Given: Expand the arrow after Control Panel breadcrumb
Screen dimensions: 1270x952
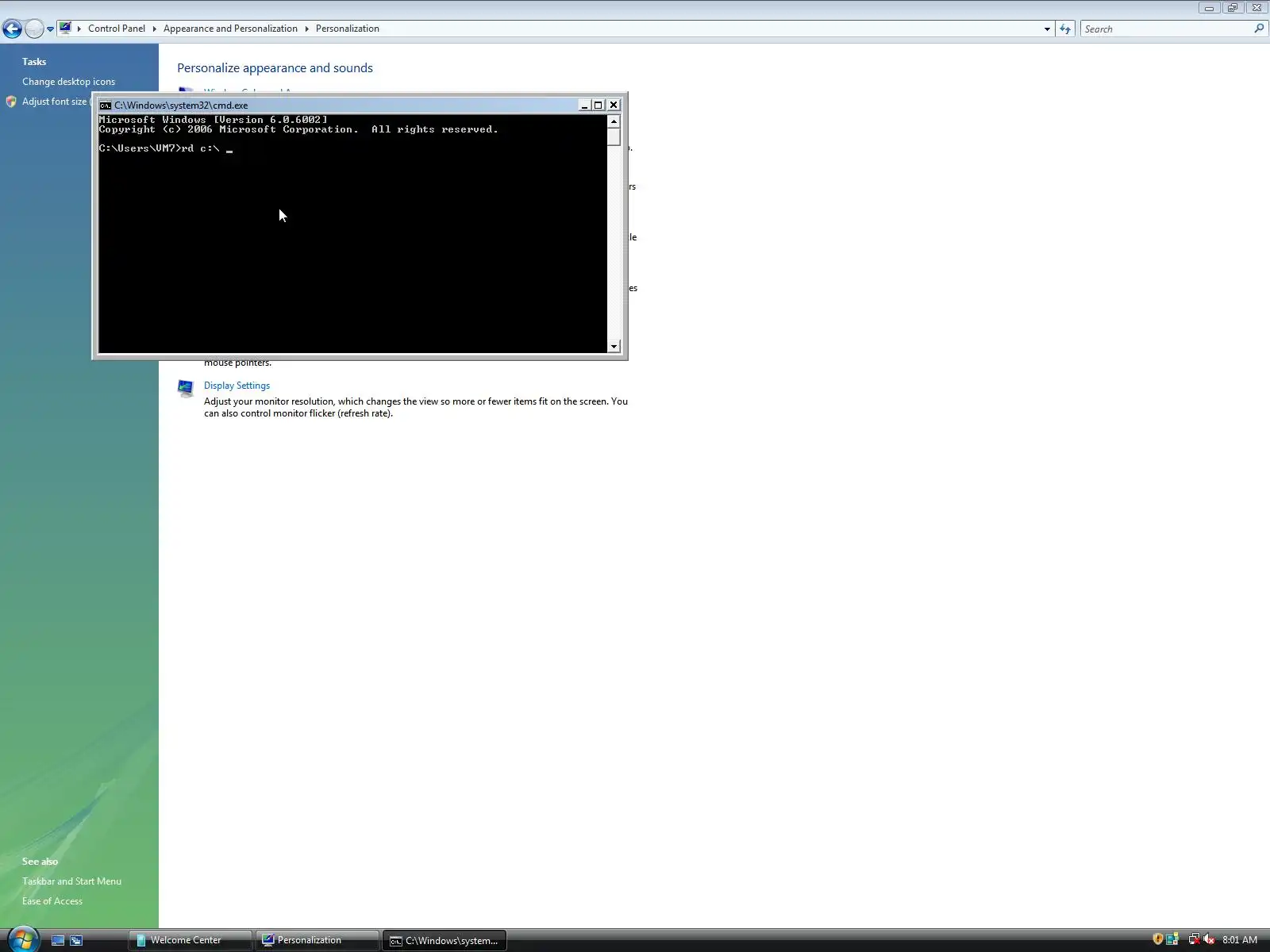Looking at the screenshot, I should 155,29.
